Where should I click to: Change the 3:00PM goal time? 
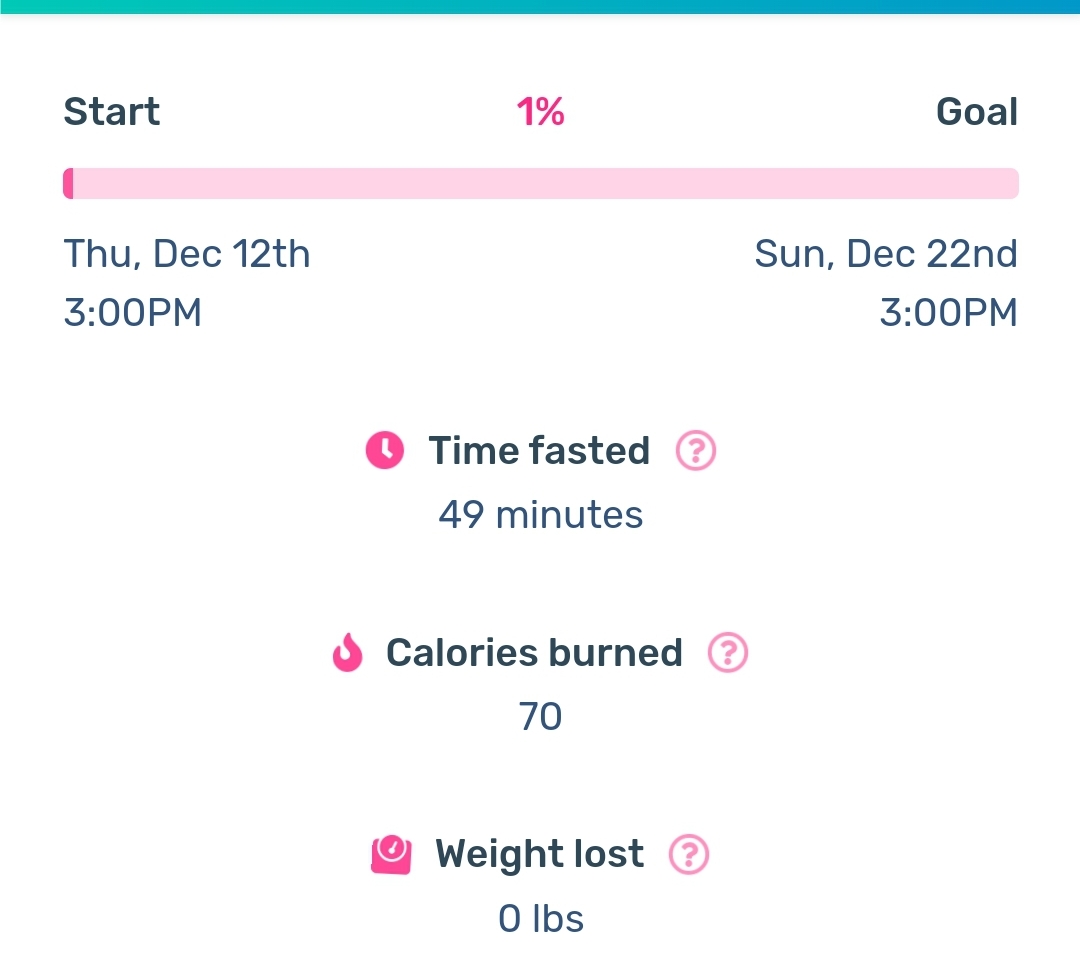(948, 313)
